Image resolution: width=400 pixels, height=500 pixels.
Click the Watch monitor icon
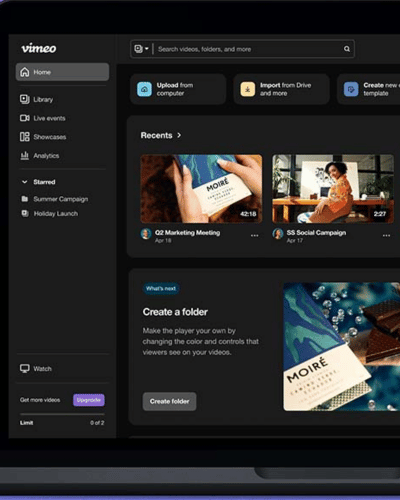click(x=25, y=369)
